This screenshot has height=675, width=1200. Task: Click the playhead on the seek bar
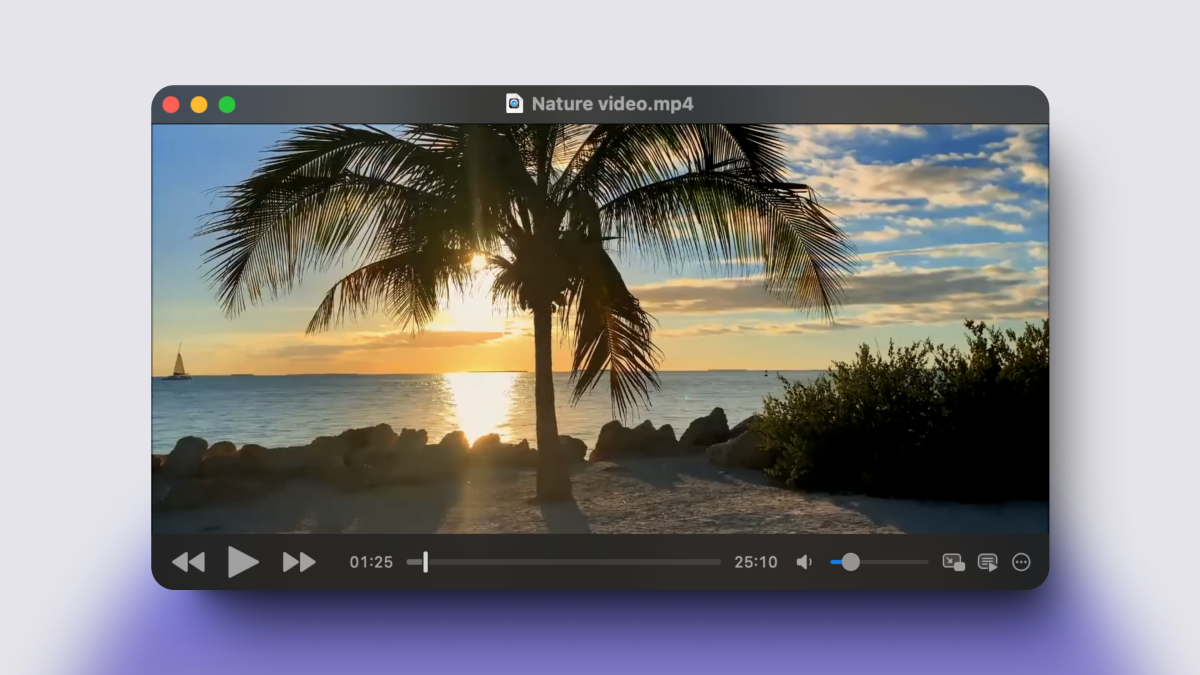[425, 562]
